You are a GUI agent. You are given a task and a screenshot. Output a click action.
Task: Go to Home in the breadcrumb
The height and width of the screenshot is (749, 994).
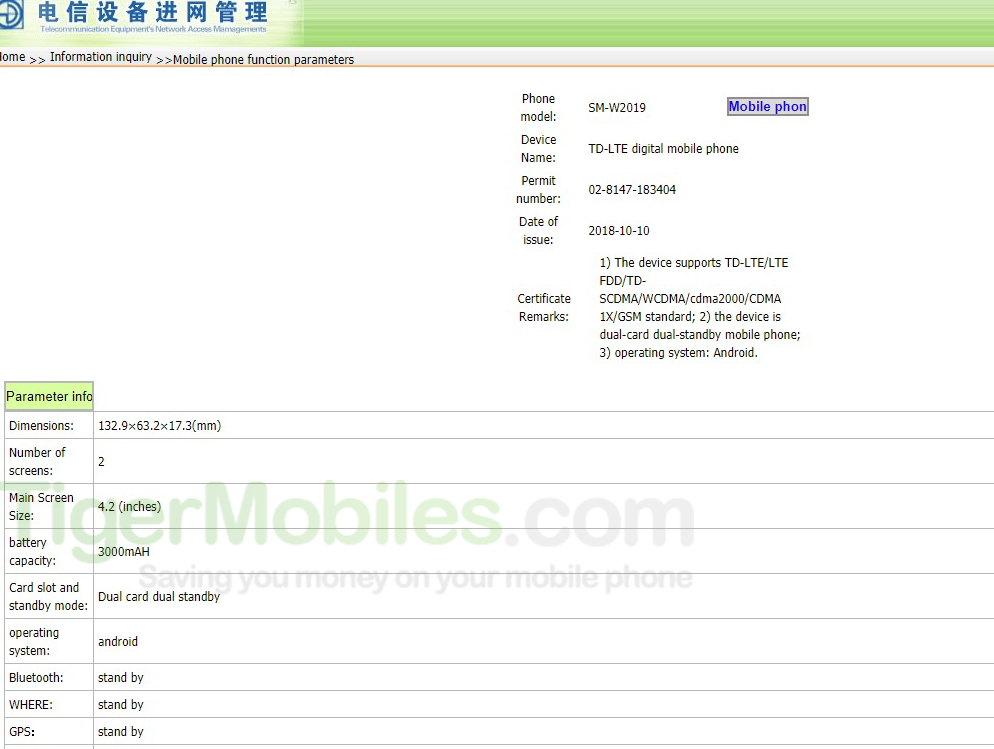12,58
